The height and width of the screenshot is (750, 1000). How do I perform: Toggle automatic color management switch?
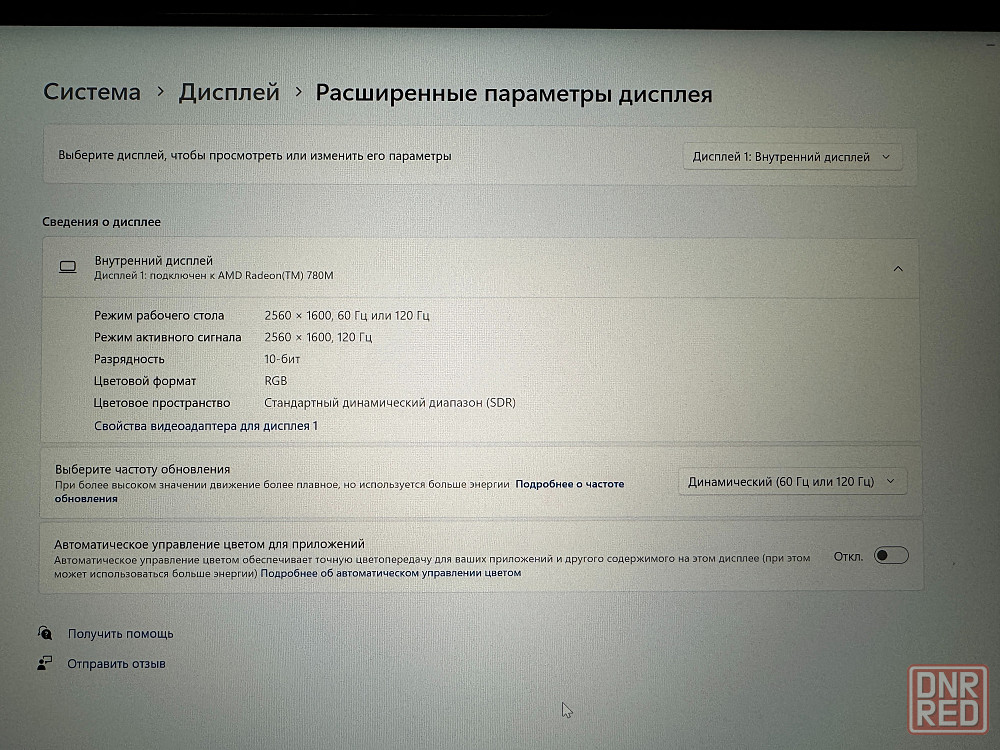[890, 556]
